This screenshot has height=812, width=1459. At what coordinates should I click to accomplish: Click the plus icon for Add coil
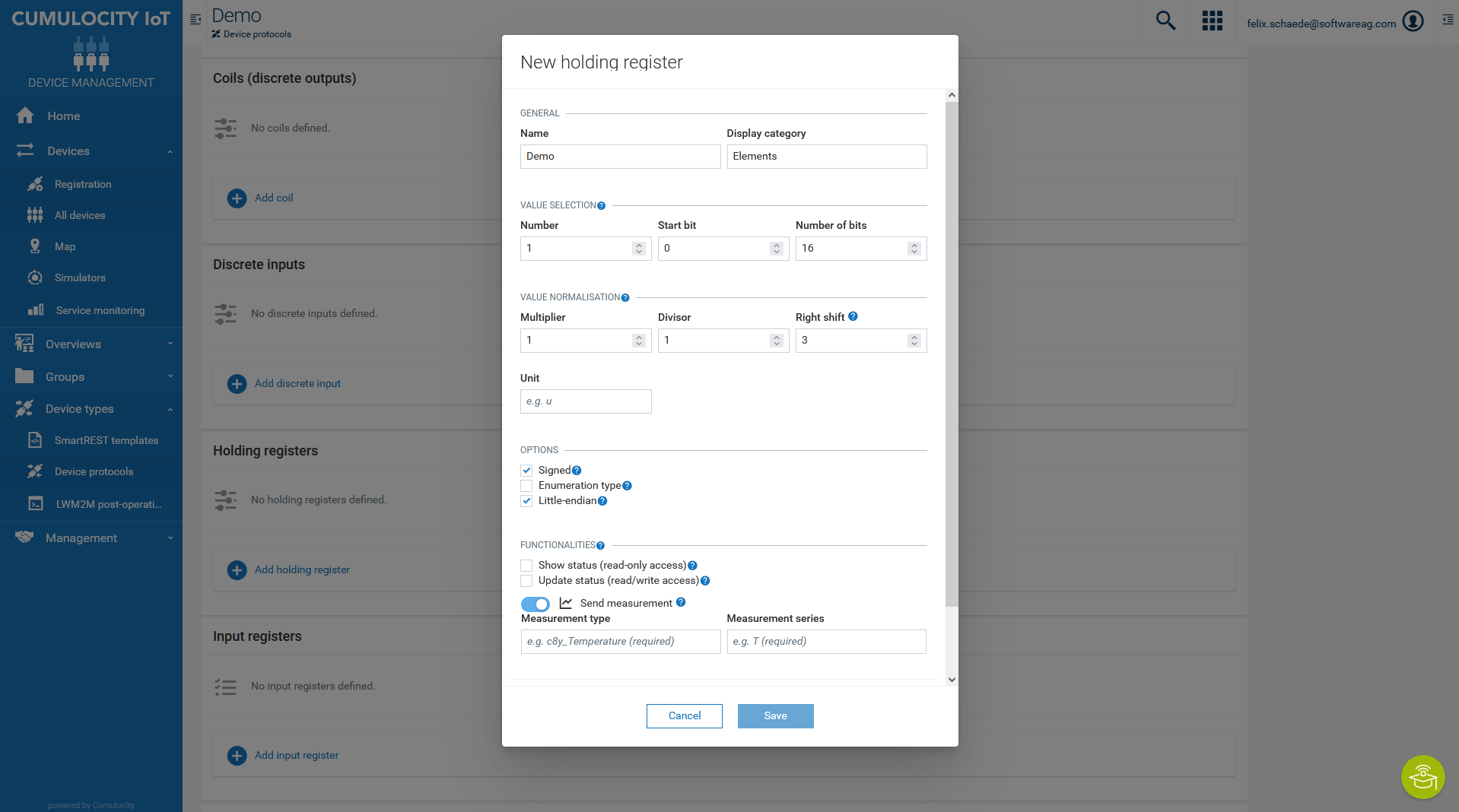(237, 198)
